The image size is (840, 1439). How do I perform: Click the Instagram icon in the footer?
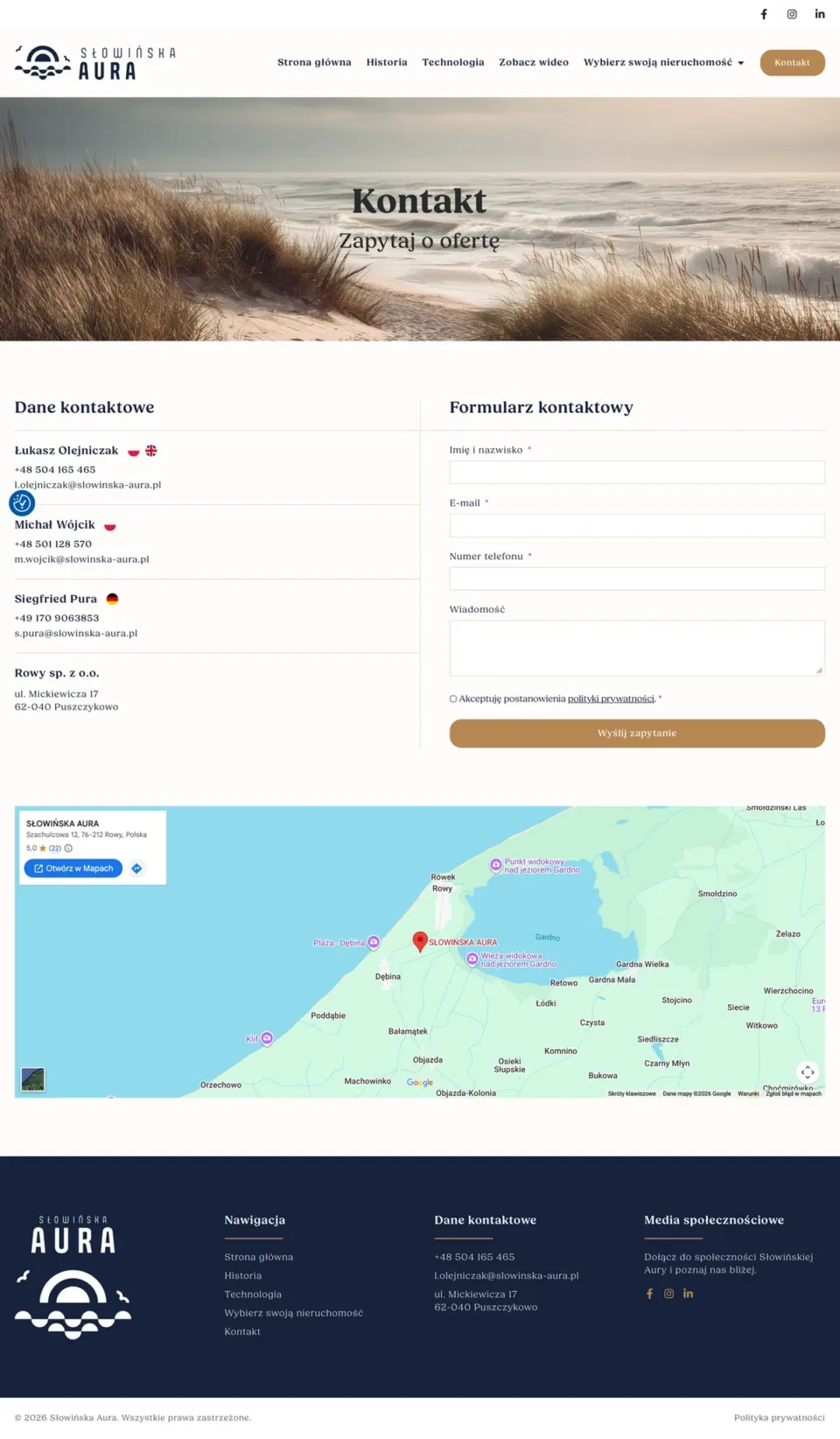point(669,1294)
